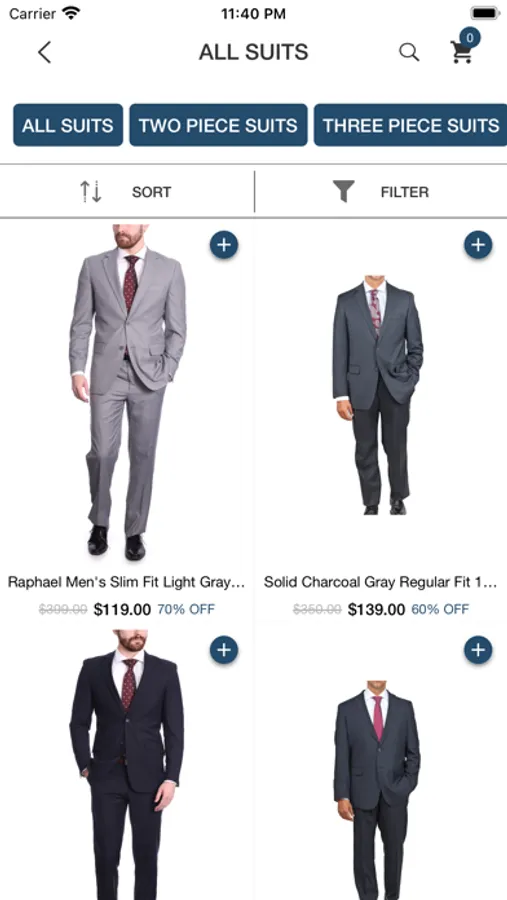Open the search magnifier icon
507x900 pixels.
[409, 52]
